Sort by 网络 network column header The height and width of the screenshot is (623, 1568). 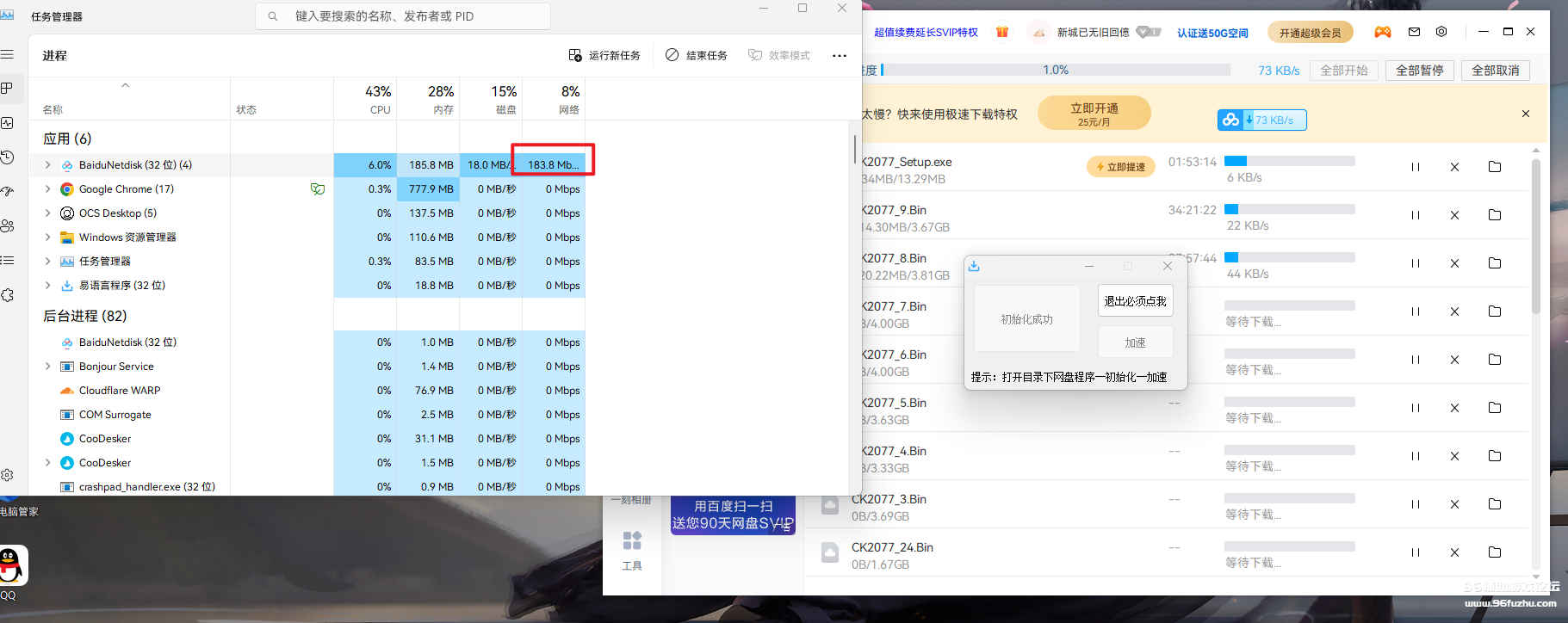click(554, 99)
